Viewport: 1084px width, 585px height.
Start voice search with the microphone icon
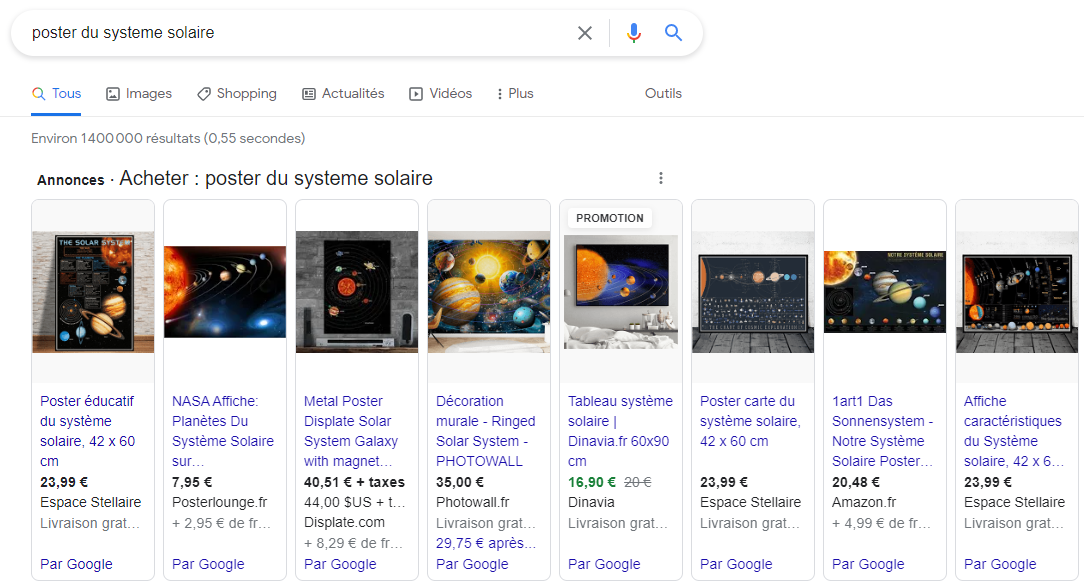click(x=634, y=33)
